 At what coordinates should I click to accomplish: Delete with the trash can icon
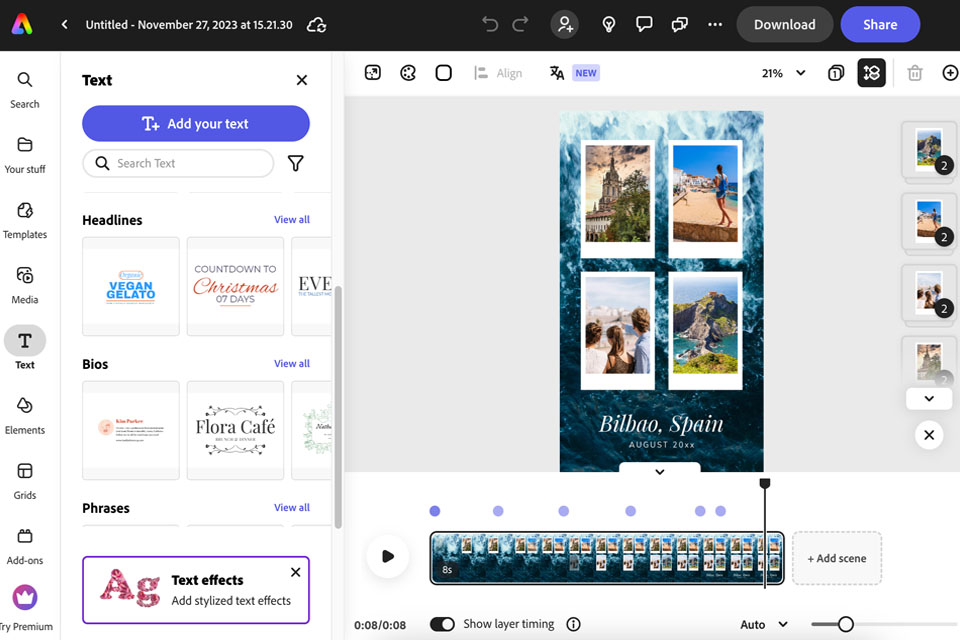(x=915, y=73)
